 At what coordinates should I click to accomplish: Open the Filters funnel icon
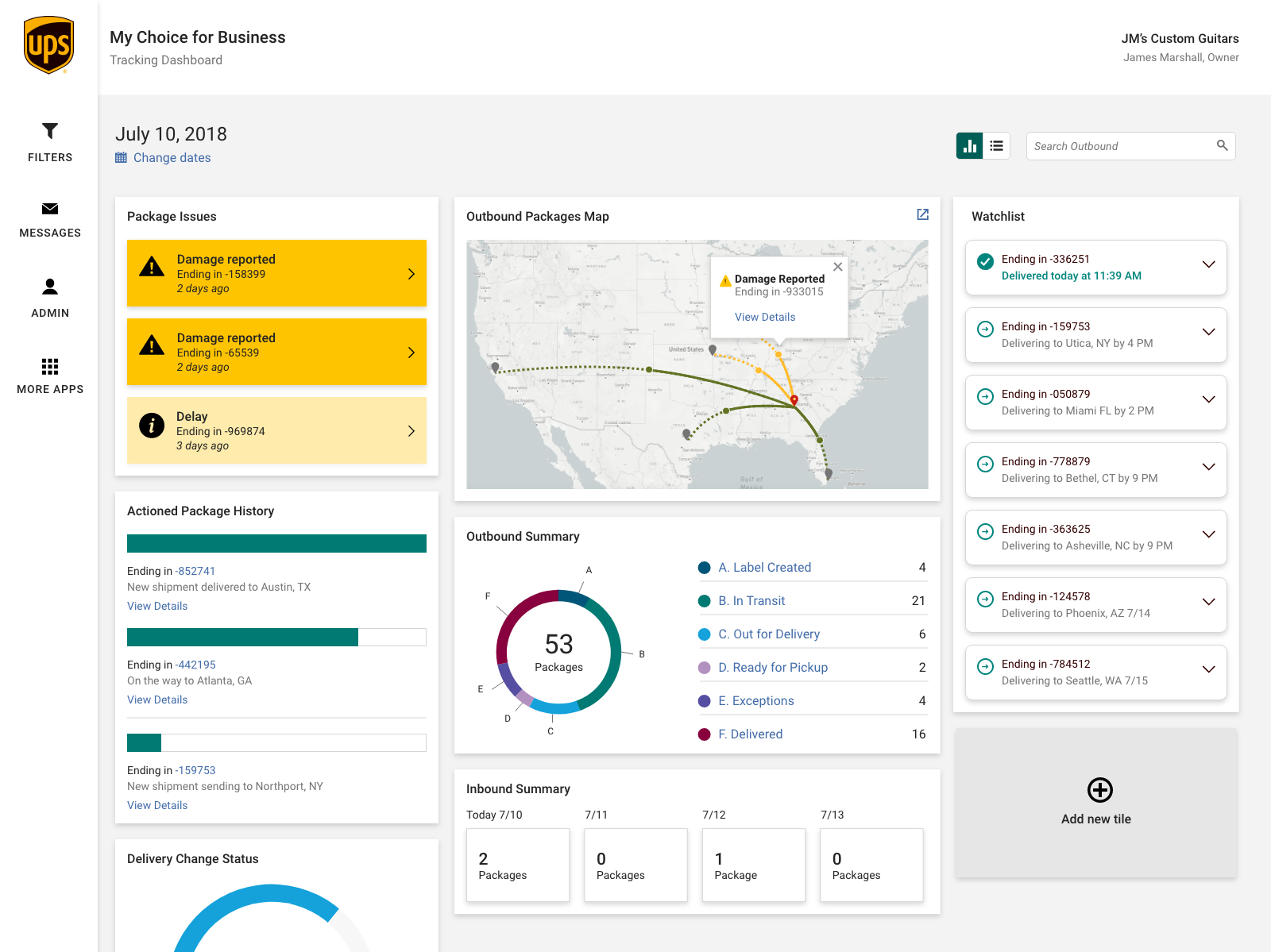pyautogui.click(x=50, y=131)
